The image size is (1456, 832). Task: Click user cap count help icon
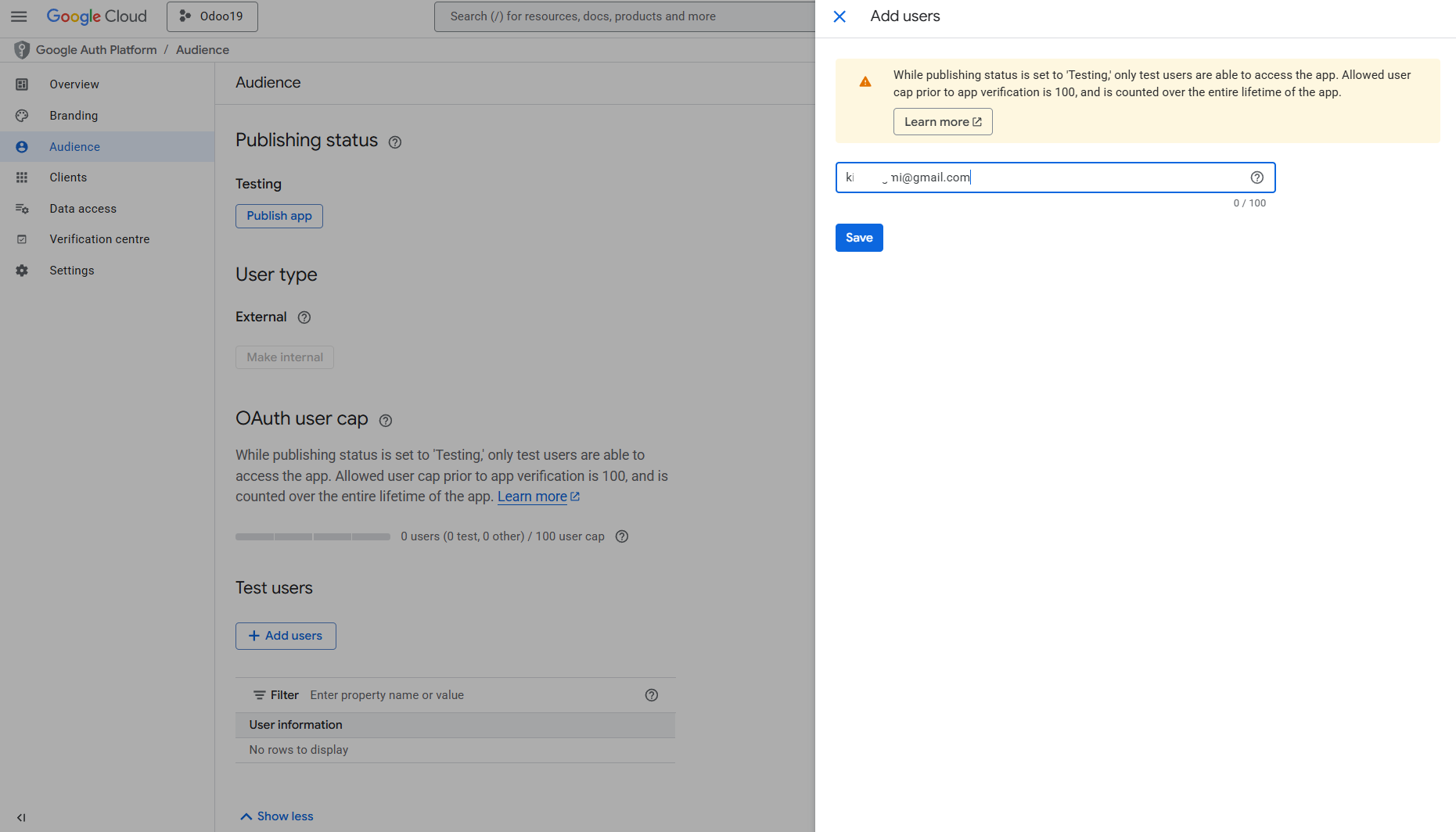click(622, 536)
